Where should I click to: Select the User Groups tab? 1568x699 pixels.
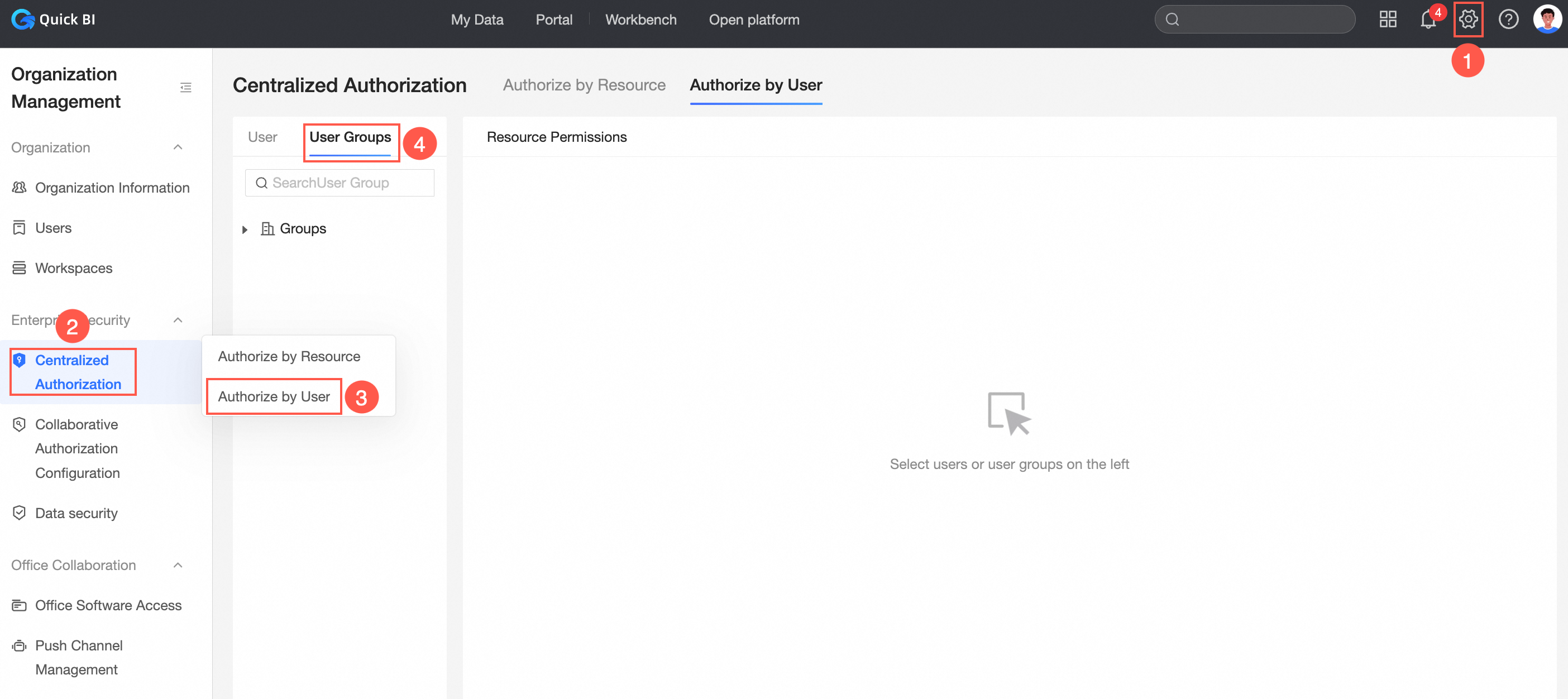(350, 137)
